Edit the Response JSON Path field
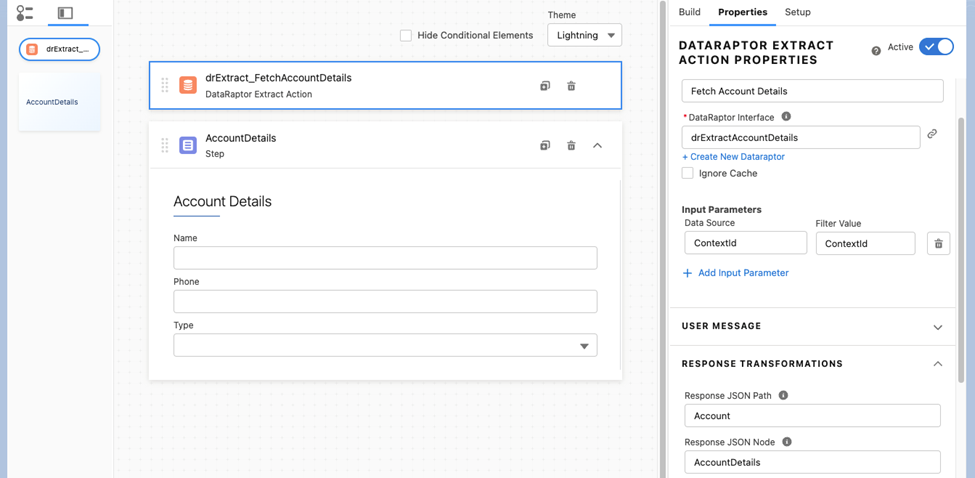This screenshot has width=975, height=478. click(x=812, y=416)
